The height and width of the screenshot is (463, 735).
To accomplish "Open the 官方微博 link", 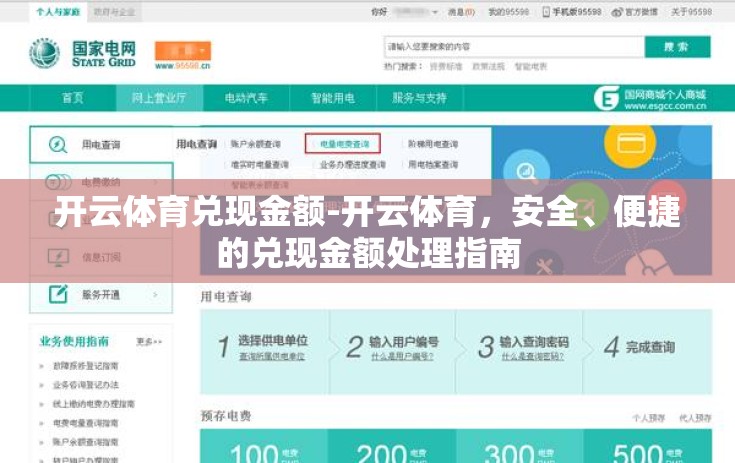I will click(x=641, y=12).
